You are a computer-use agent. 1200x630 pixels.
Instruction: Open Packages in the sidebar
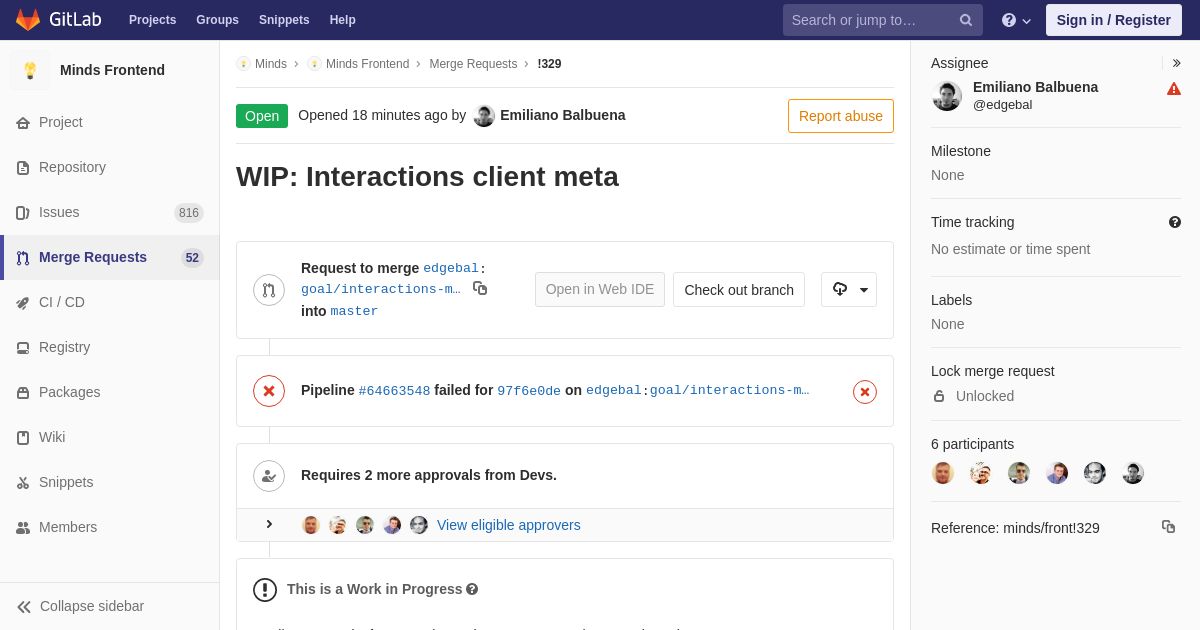[110, 392]
